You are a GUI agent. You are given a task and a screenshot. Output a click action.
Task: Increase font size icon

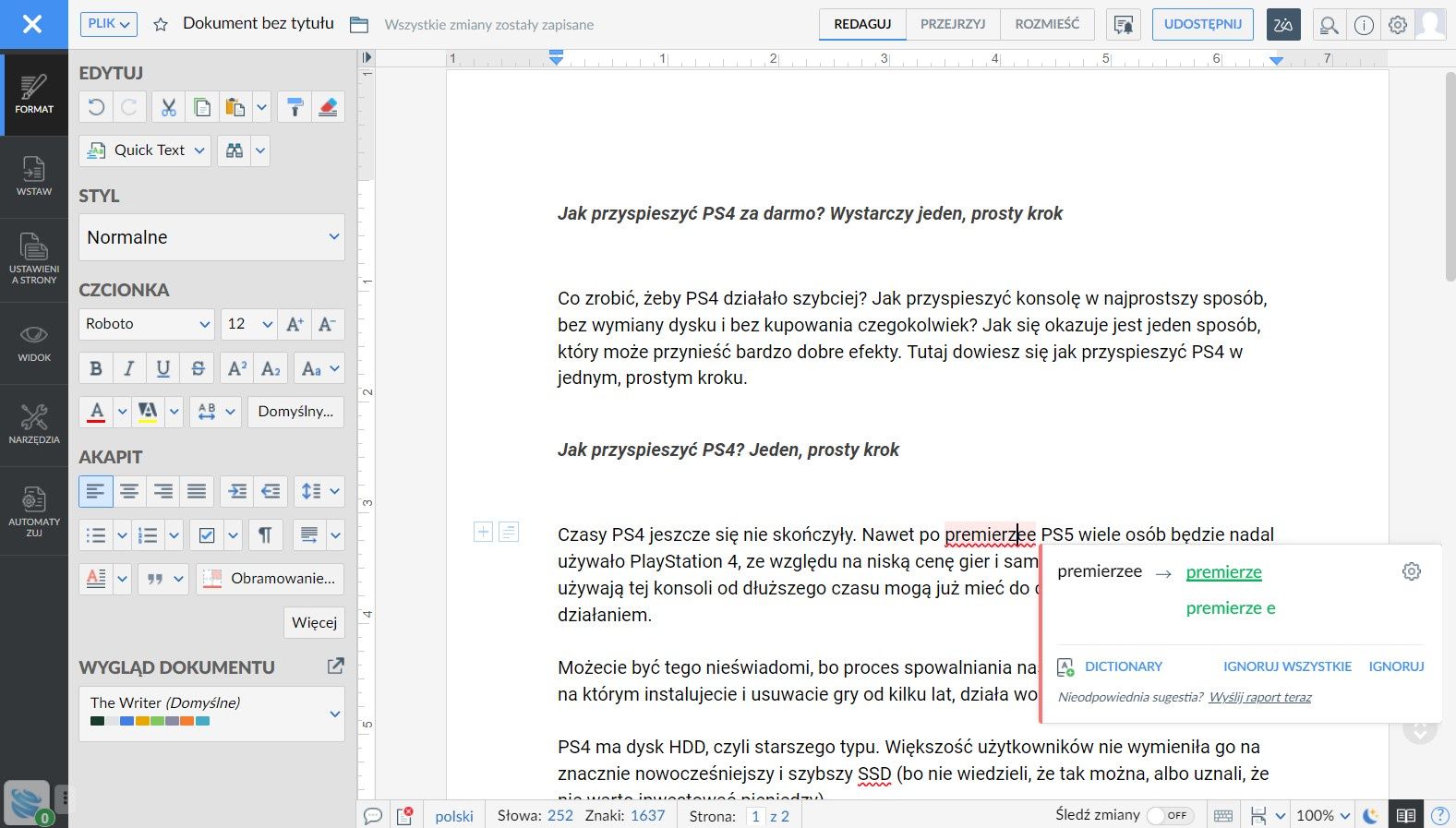click(295, 324)
